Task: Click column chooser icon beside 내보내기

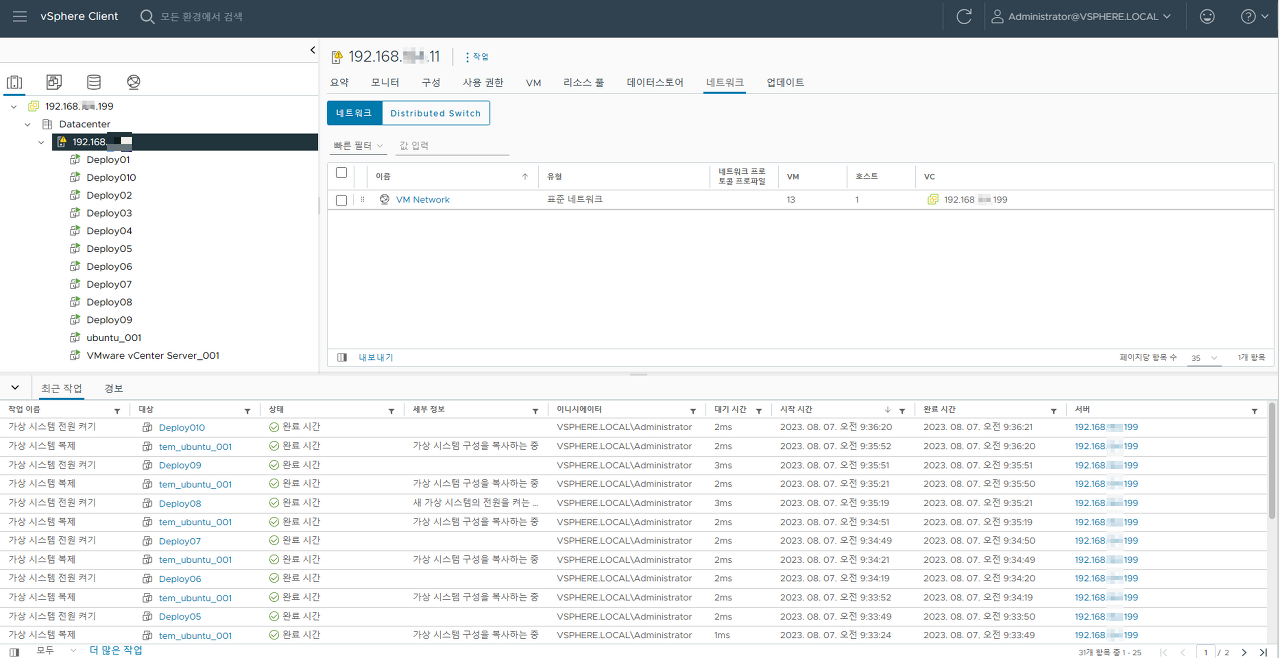Action: 342,357
